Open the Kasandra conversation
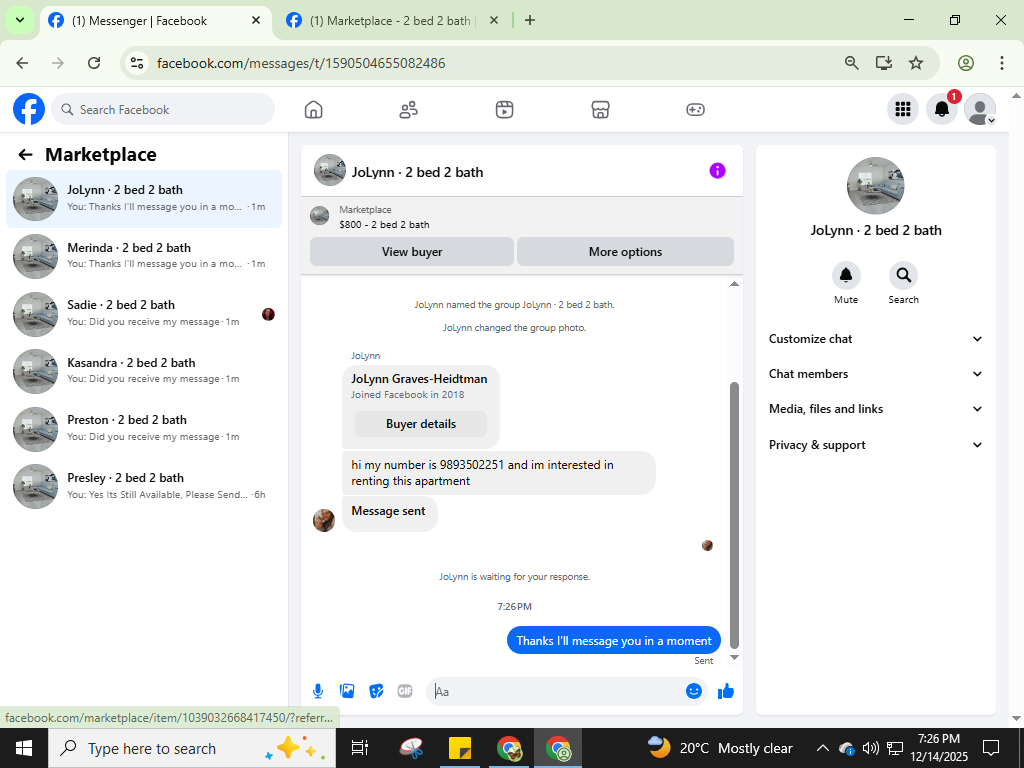The width and height of the screenshot is (1024, 768). 144,371
